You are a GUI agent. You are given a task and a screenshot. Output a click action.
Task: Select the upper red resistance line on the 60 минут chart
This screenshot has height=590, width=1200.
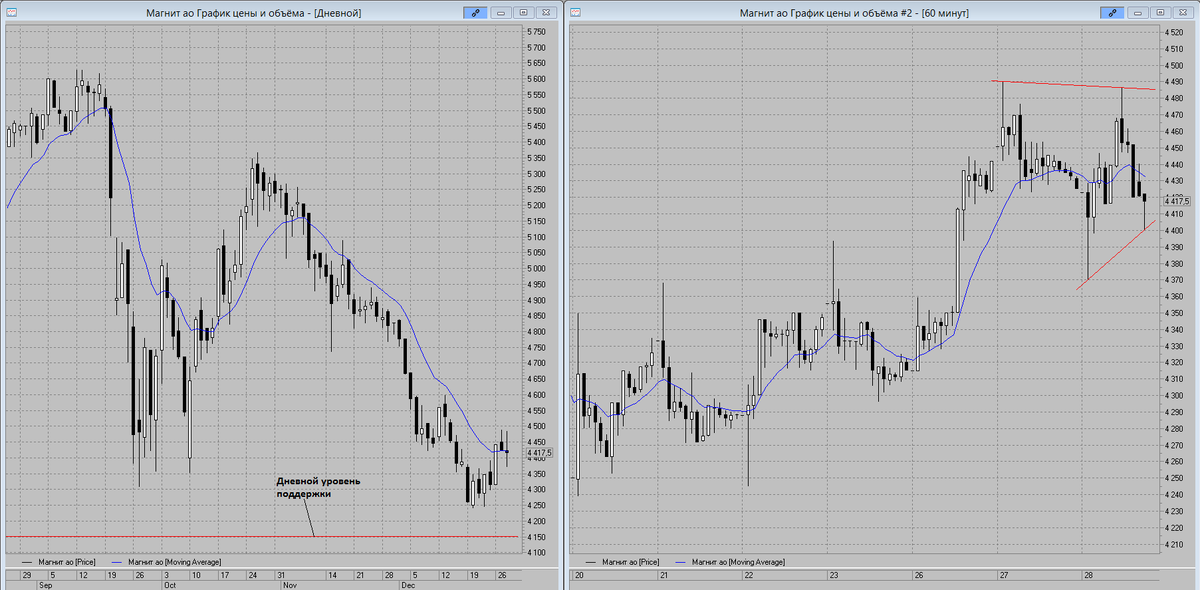[1072, 85]
